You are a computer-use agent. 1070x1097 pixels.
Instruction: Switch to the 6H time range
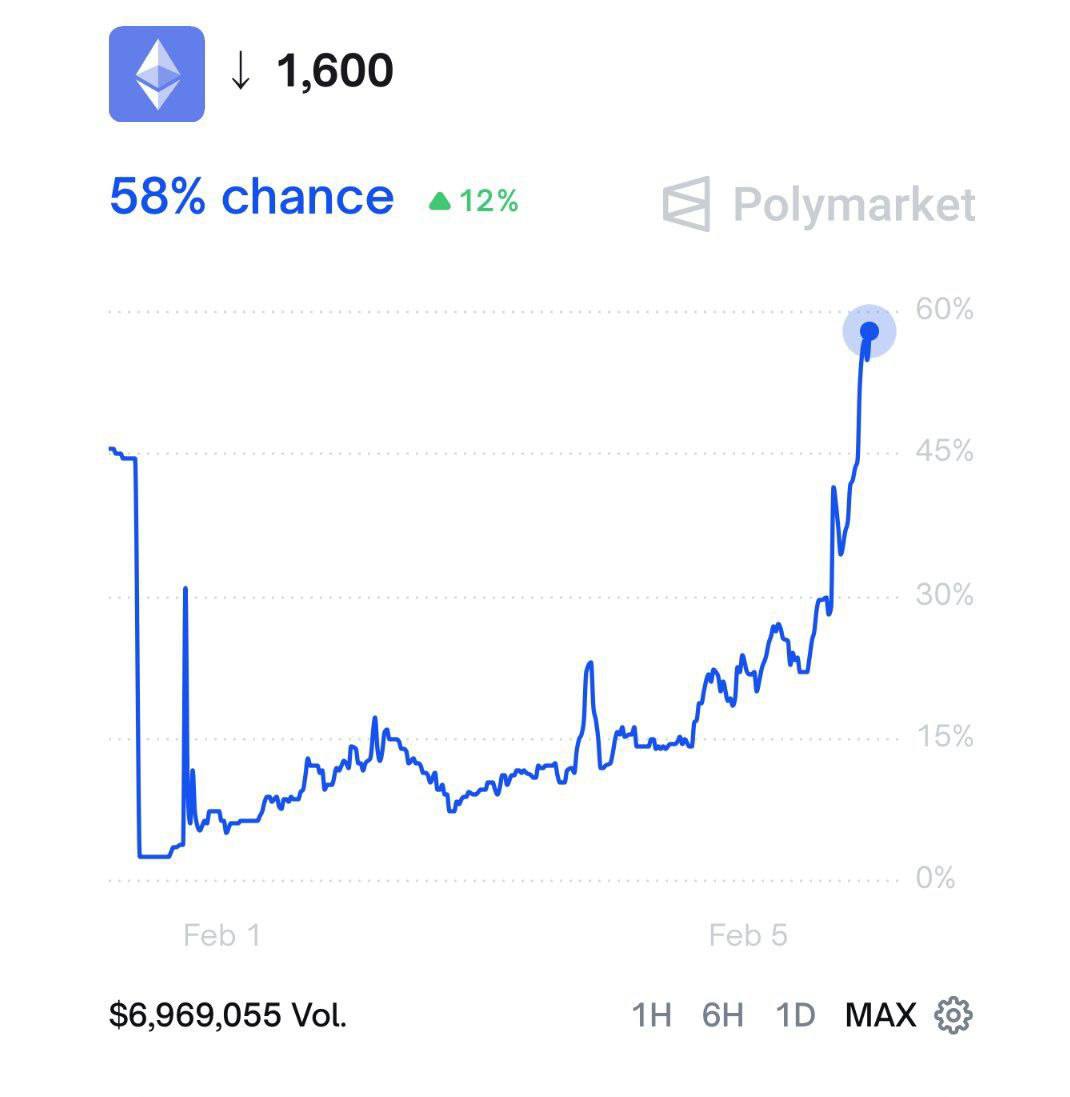click(x=723, y=1015)
